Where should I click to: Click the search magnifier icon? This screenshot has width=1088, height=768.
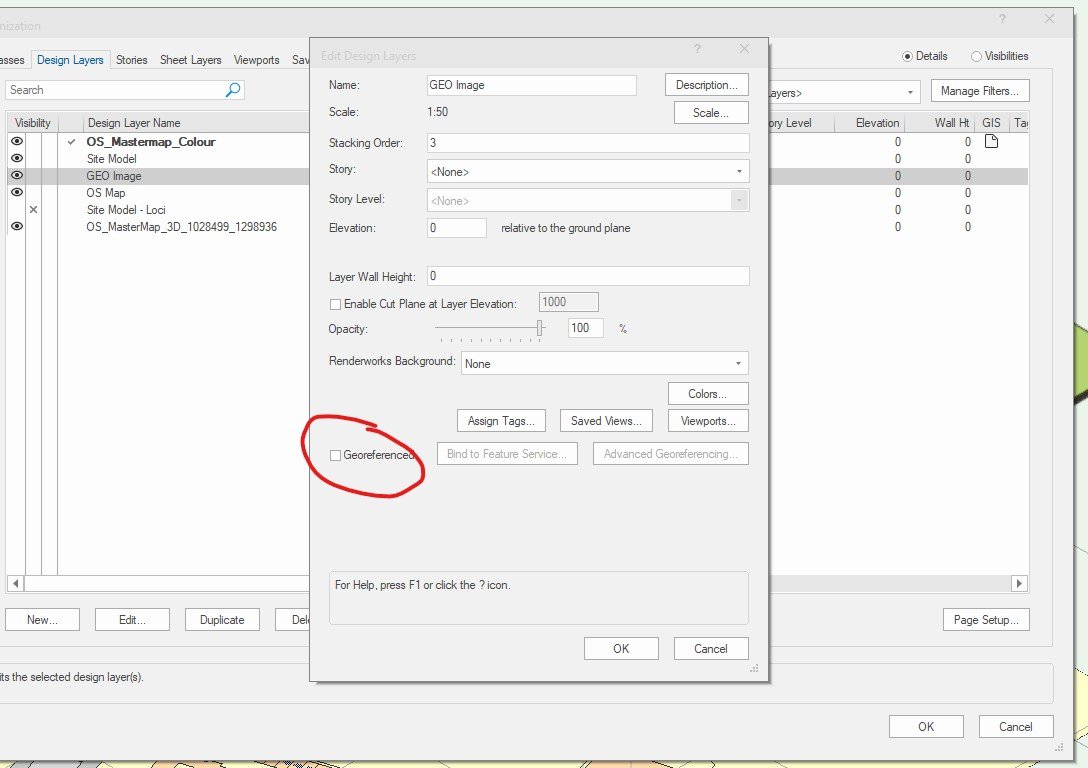pyautogui.click(x=233, y=90)
